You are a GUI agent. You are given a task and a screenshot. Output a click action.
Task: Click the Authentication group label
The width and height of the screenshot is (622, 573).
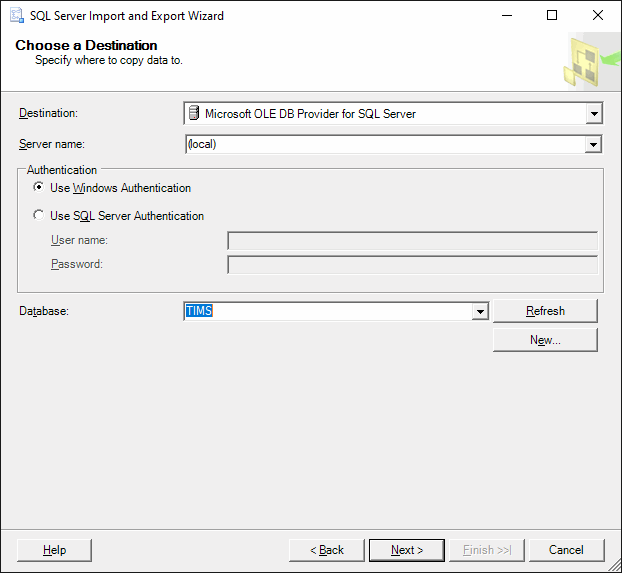pos(62,170)
